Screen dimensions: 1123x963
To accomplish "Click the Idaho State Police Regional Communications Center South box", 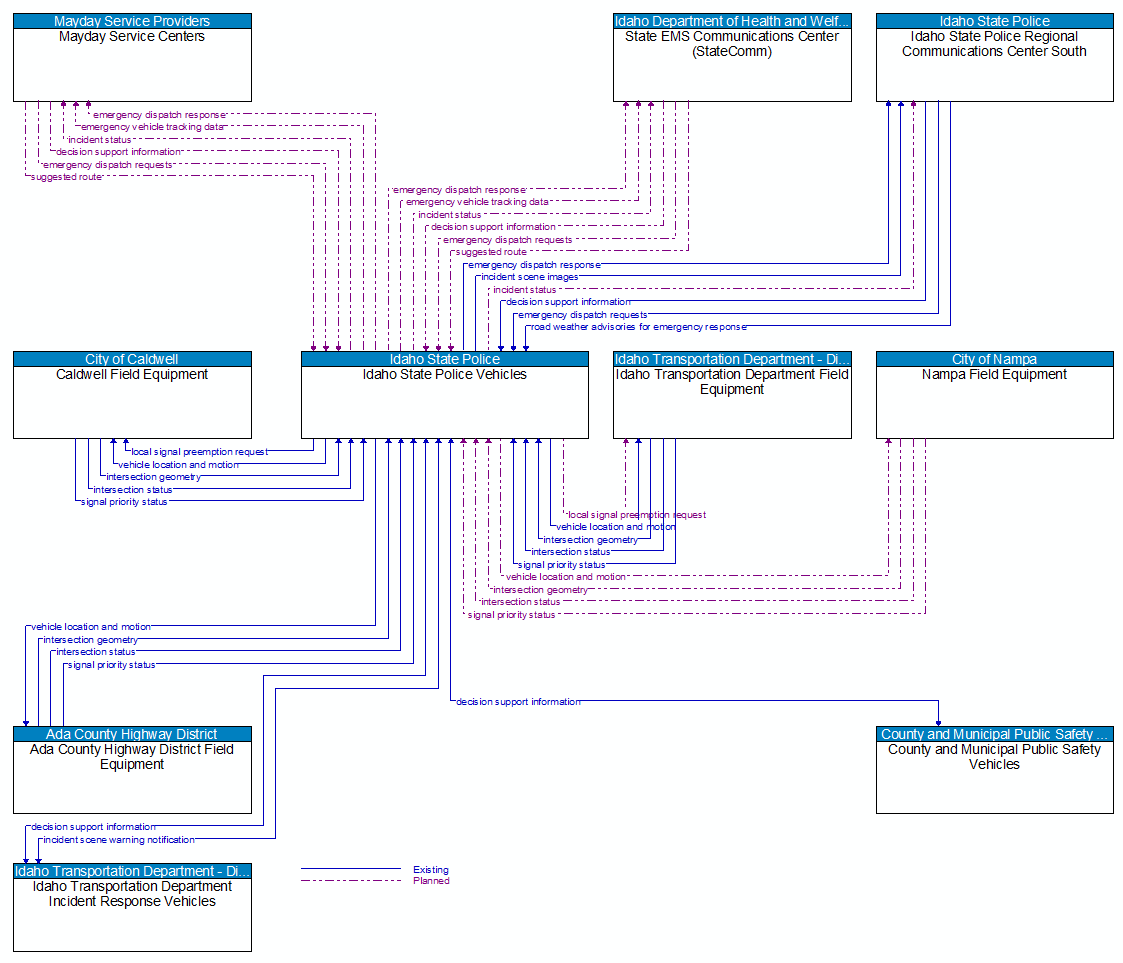I will 994,58.
